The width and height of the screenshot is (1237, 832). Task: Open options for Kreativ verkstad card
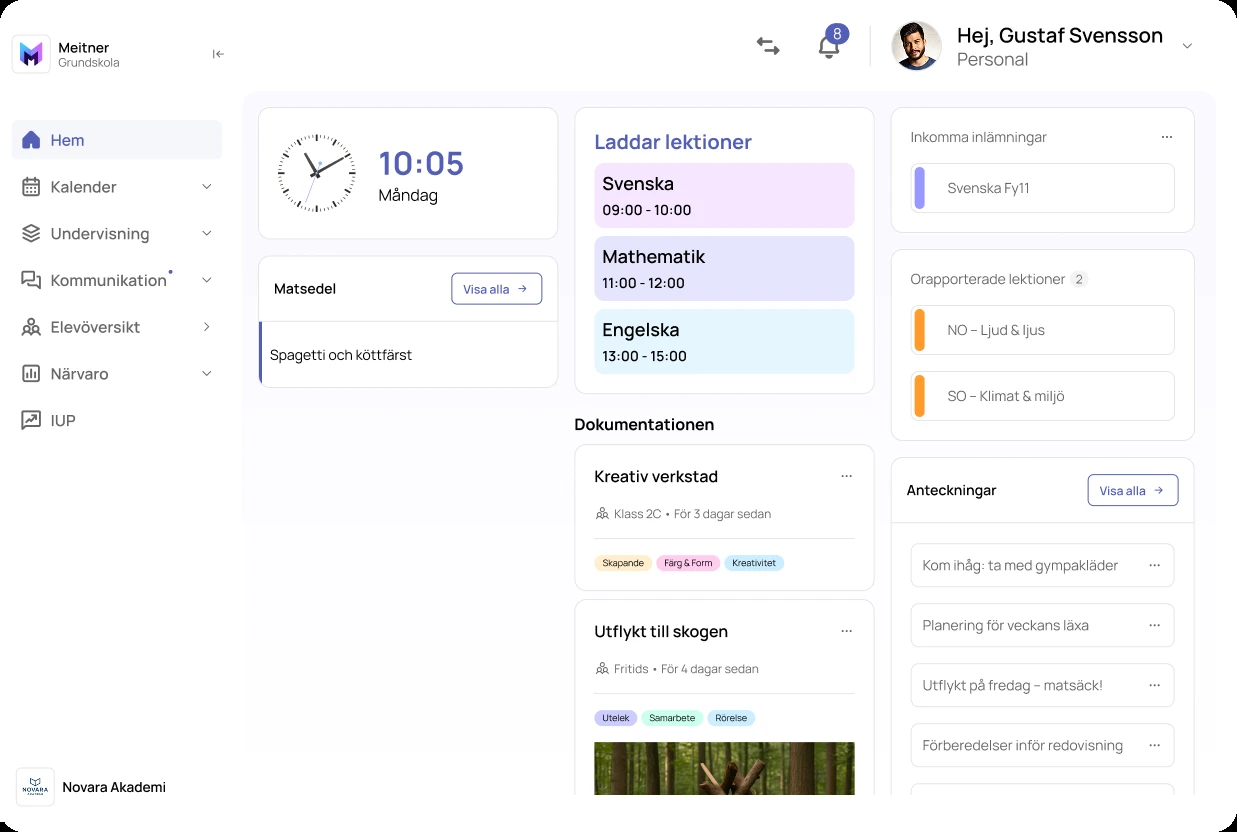[846, 476]
